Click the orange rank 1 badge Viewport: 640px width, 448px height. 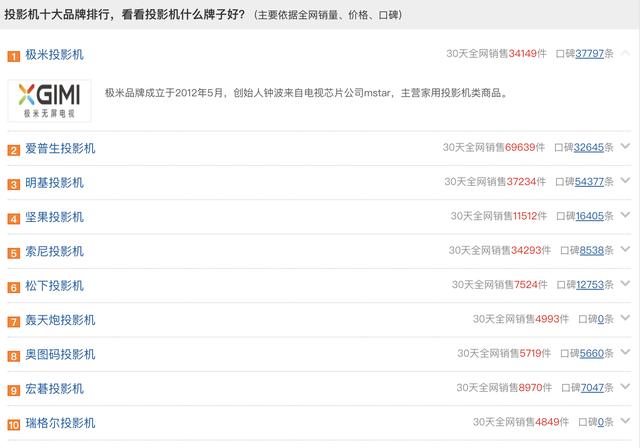[x=13, y=56]
